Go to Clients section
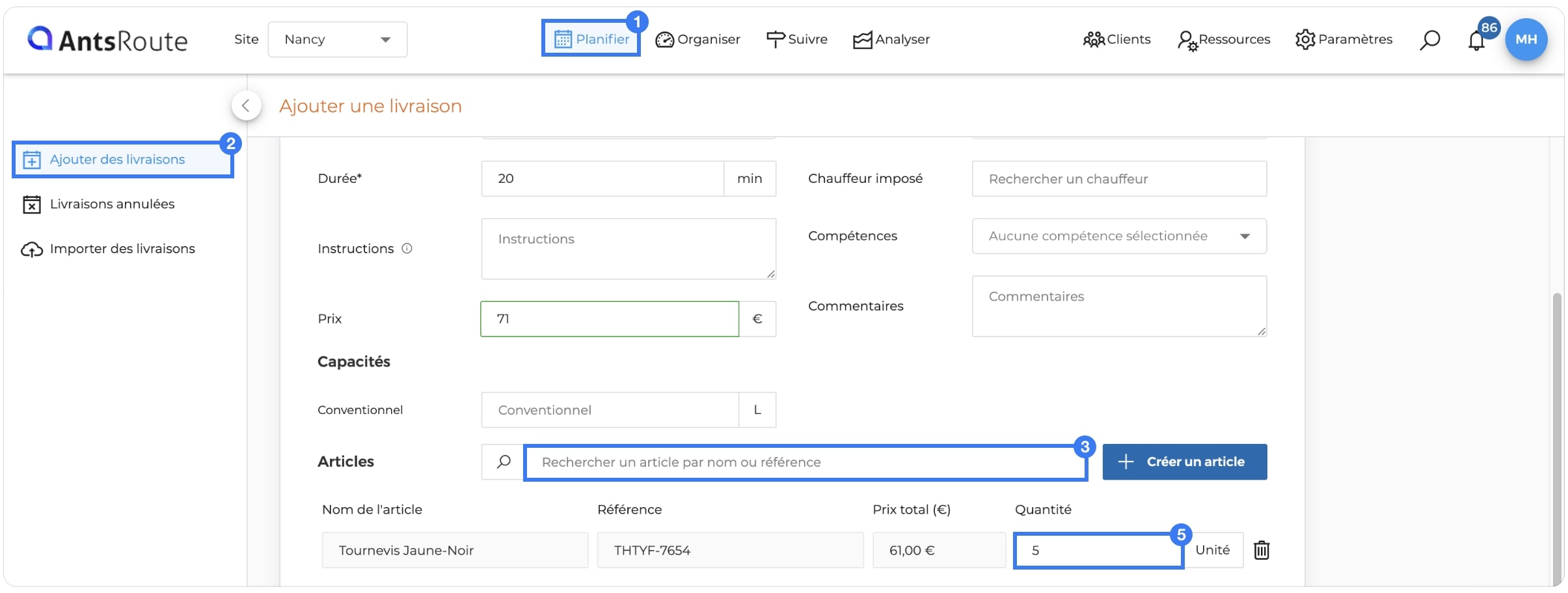The image size is (1568, 593). coord(1116,39)
